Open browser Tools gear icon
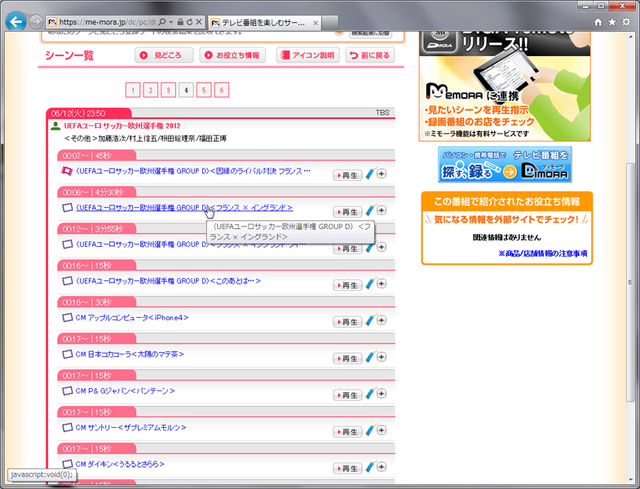Image resolution: width=640 pixels, height=489 pixels. pyautogui.click(x=626, y=22)
